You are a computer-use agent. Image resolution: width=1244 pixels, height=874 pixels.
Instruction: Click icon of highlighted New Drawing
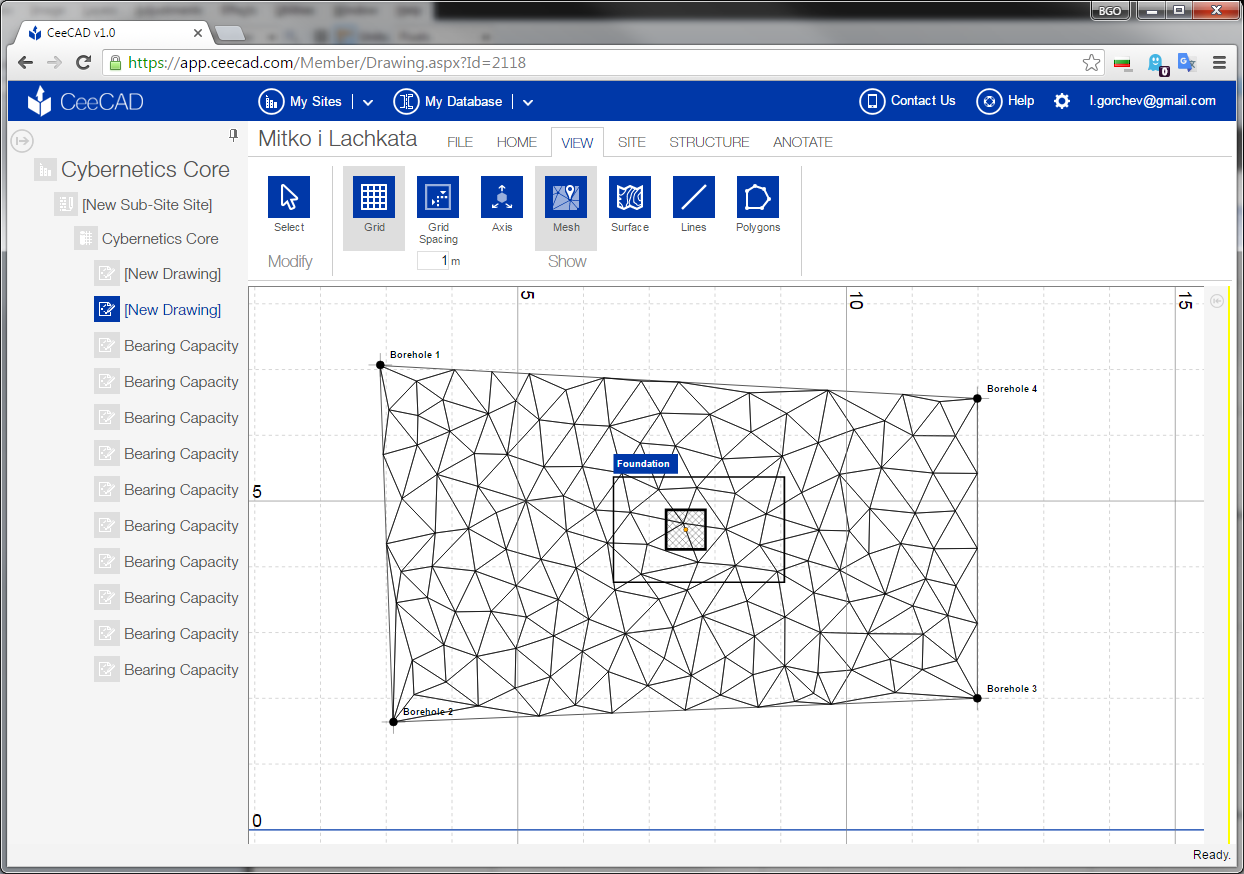point(107,309)
